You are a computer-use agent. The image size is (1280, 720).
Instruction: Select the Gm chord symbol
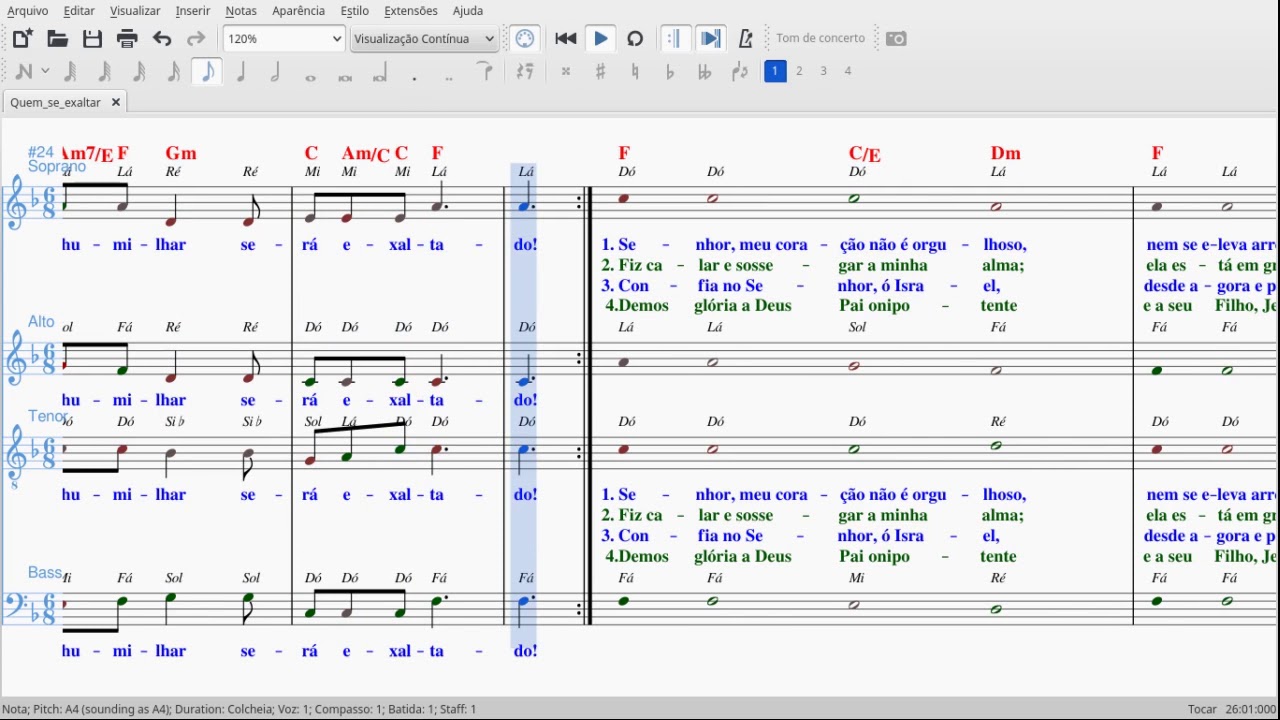point(181,153)
